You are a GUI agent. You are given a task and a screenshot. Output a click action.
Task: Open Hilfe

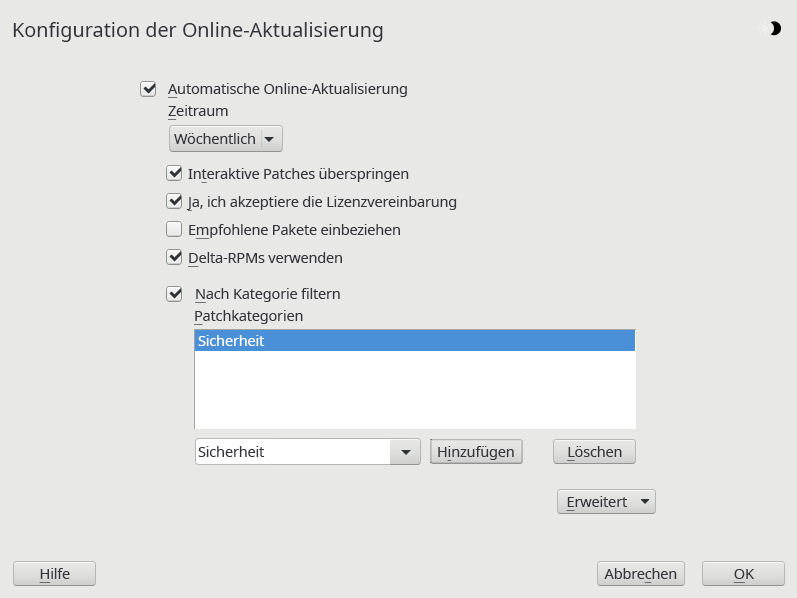pyautogui.click(x=54, y=574)
